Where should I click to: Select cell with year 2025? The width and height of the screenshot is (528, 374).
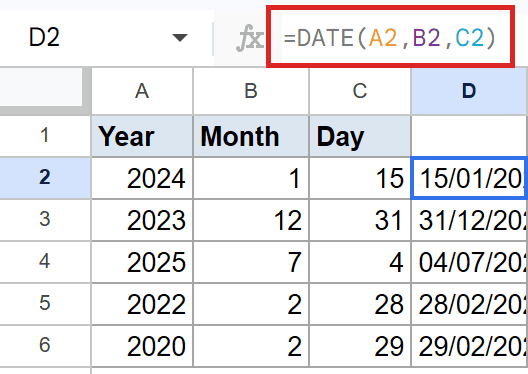pyautogui.click(x=142, y=262)
